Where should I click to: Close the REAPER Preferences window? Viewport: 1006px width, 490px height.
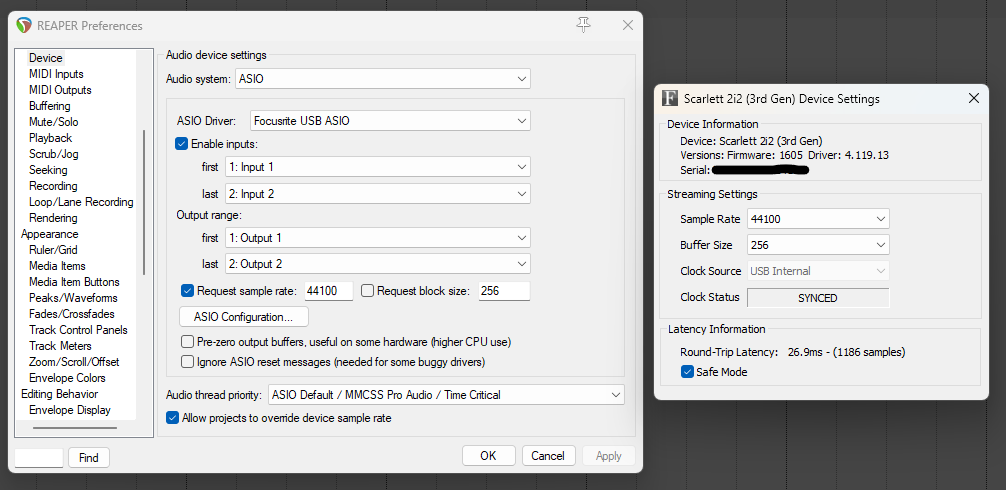point(628,26)
